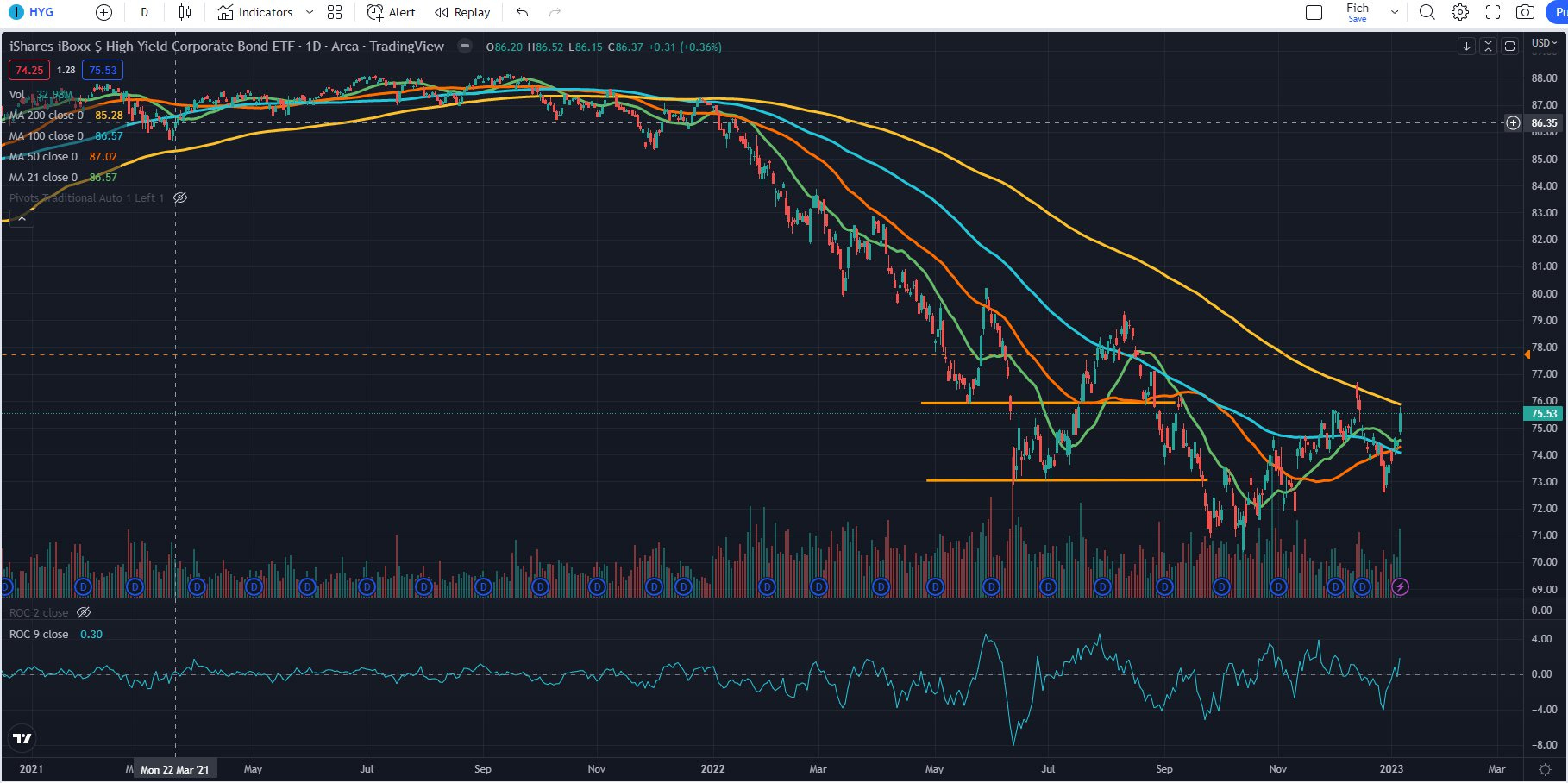This screenshot has height=783, width=1568.
Task: Collapse pane double-chevron icon
Action: click(1488, 47)
